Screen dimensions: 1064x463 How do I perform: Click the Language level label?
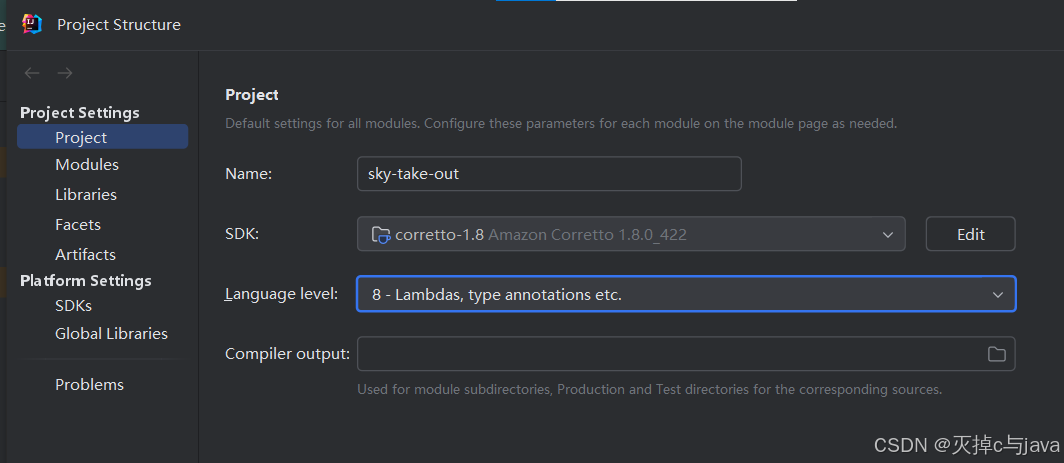tap(281, 295)
